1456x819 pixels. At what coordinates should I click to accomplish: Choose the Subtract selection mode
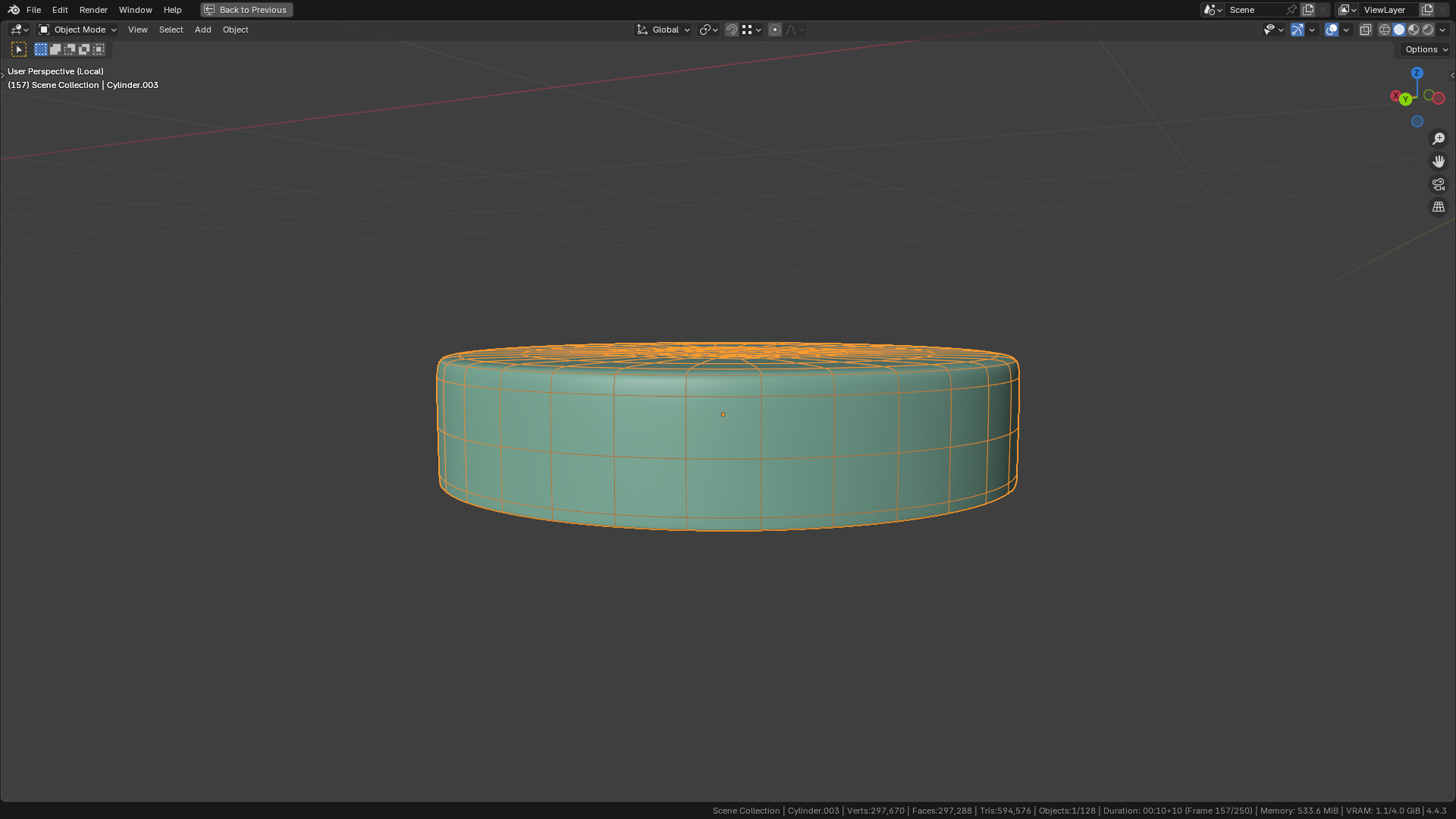(70, 49)
